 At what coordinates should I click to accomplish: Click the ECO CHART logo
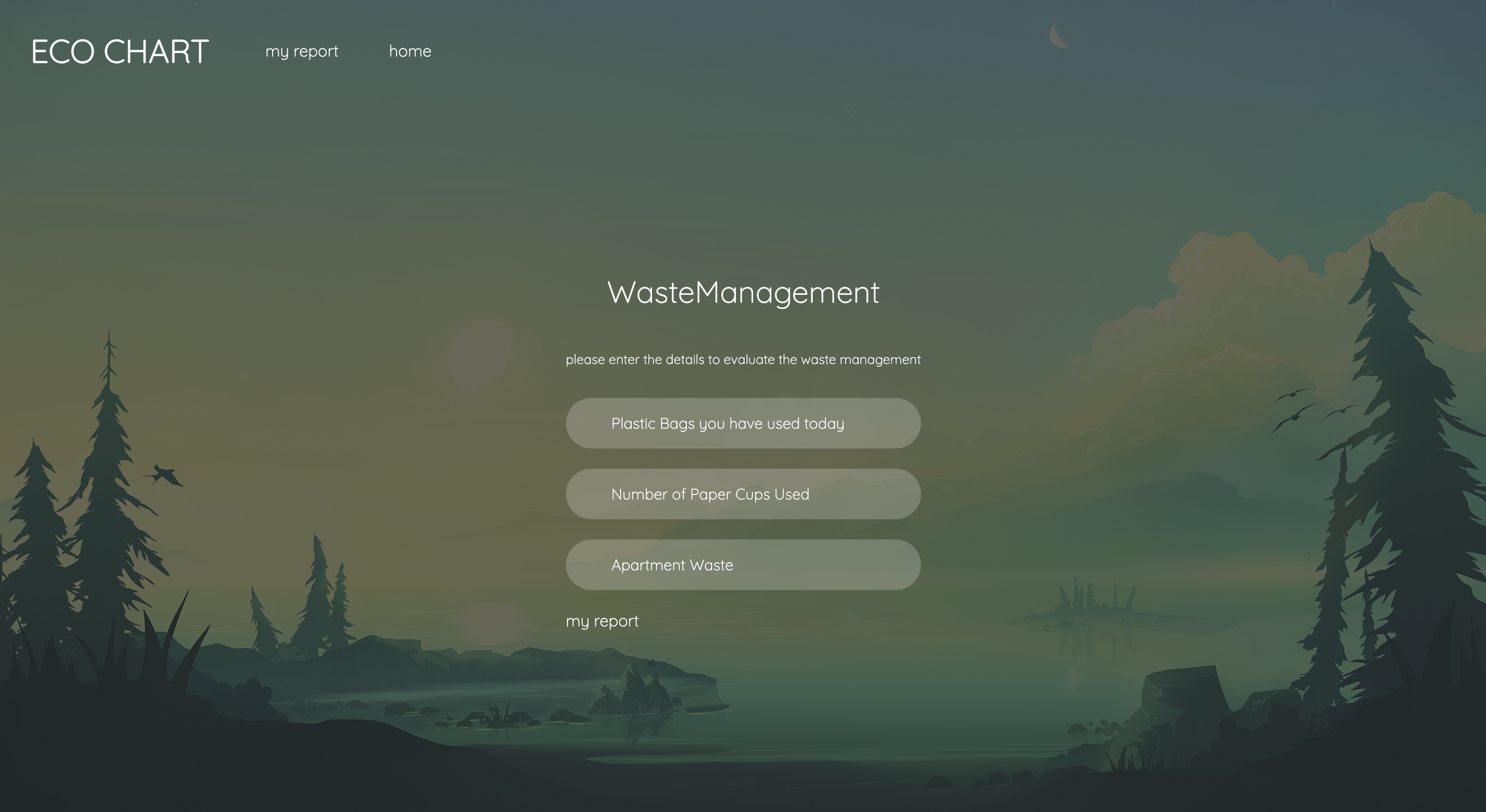tap(120, 52)
